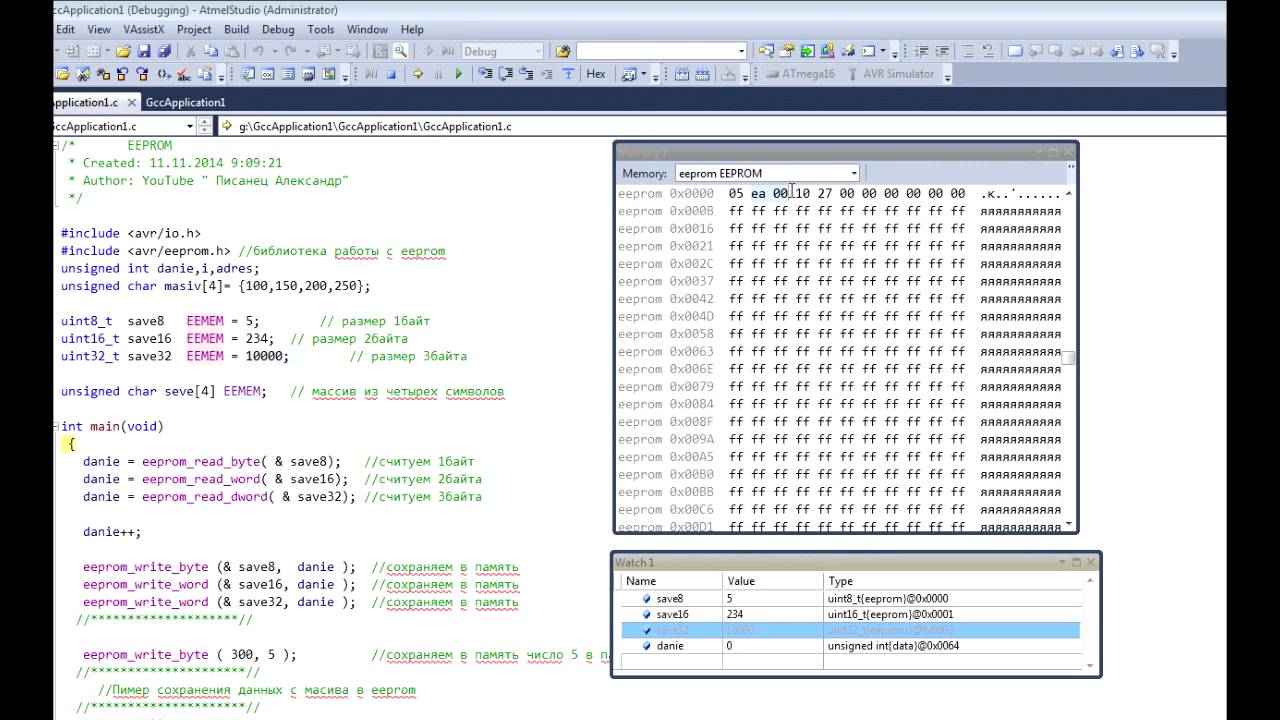The image size is (1280, 720).
Task: Open the Debug menu
Action: pos(277,29)
